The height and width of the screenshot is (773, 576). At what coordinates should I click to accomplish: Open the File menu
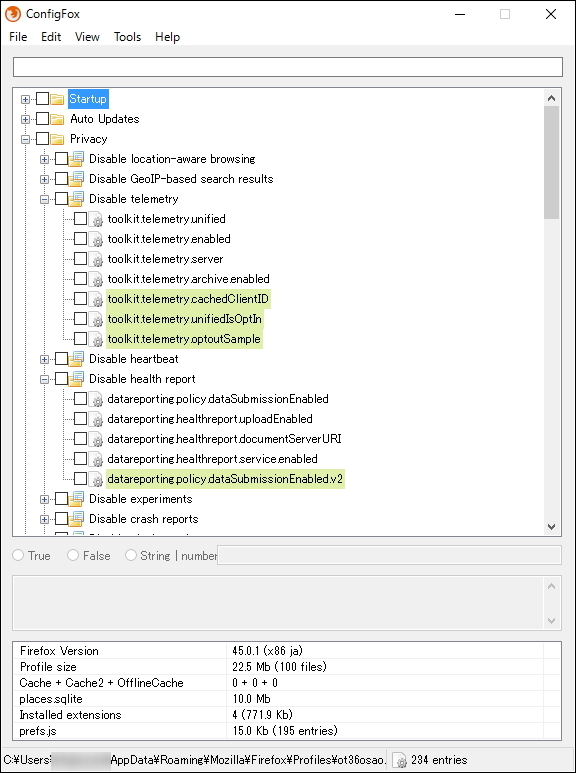click(x=18, y=37)
